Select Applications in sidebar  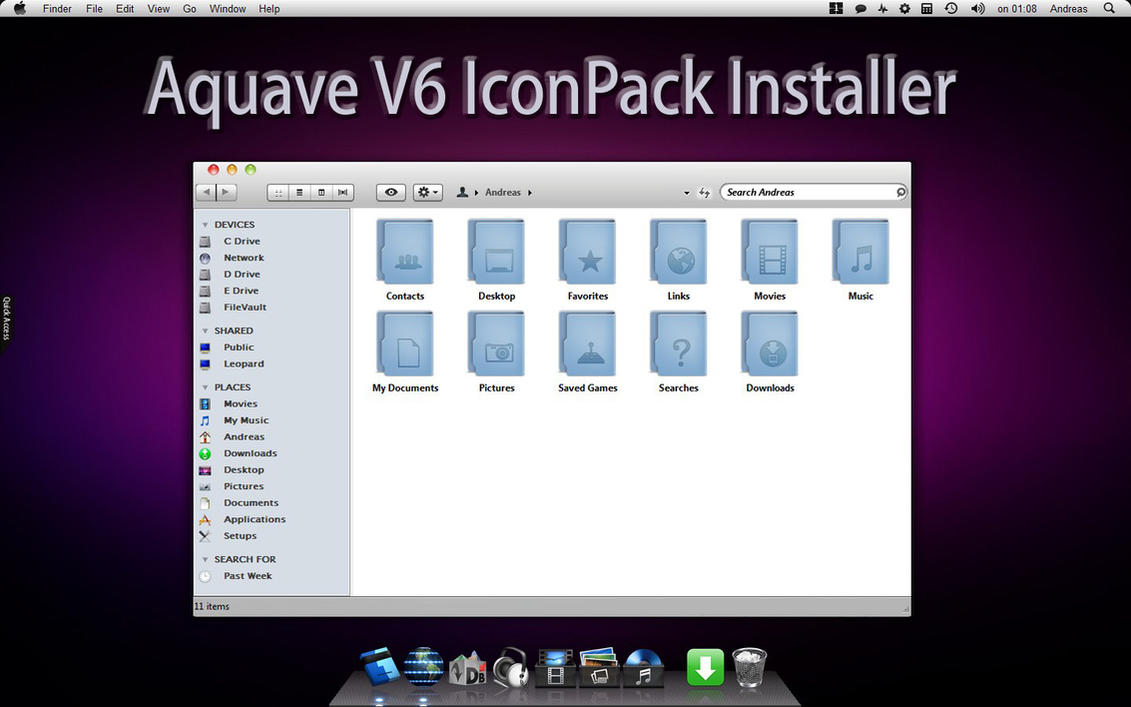click(255, 519)
